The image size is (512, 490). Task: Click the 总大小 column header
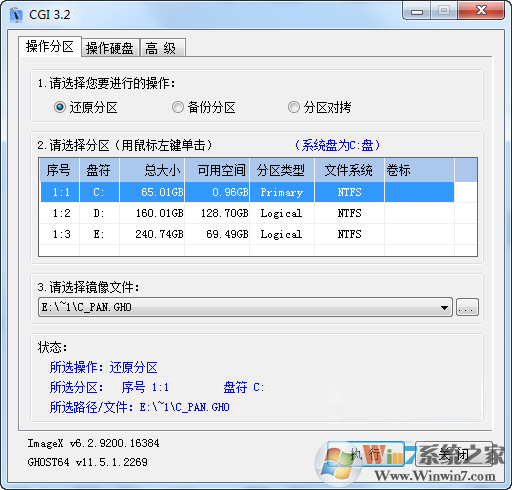[x=152, y=170]
